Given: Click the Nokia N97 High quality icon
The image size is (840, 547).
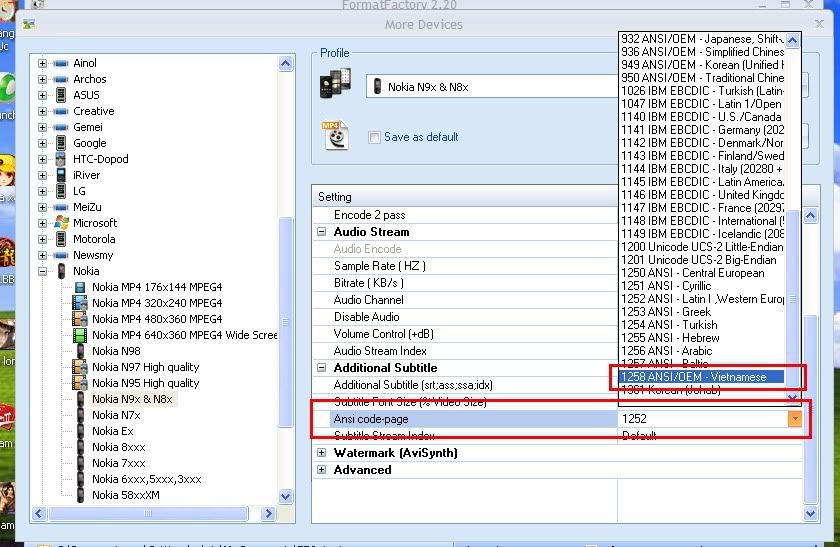Looking at the screenshot, I should (80, 367).
